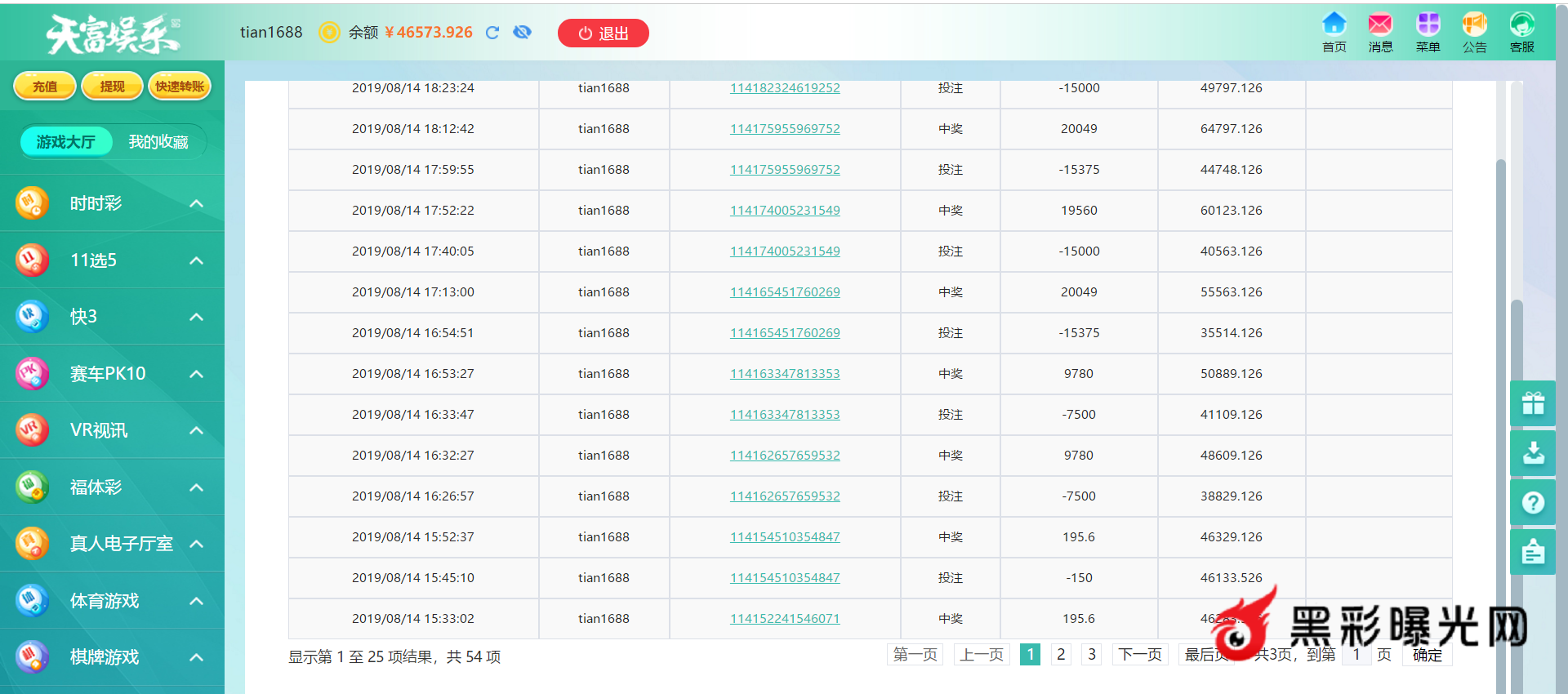Collapse the 棋牌游戏 category chevron
The height and width of the screenshot is (694, 1568).
[197, 657]
